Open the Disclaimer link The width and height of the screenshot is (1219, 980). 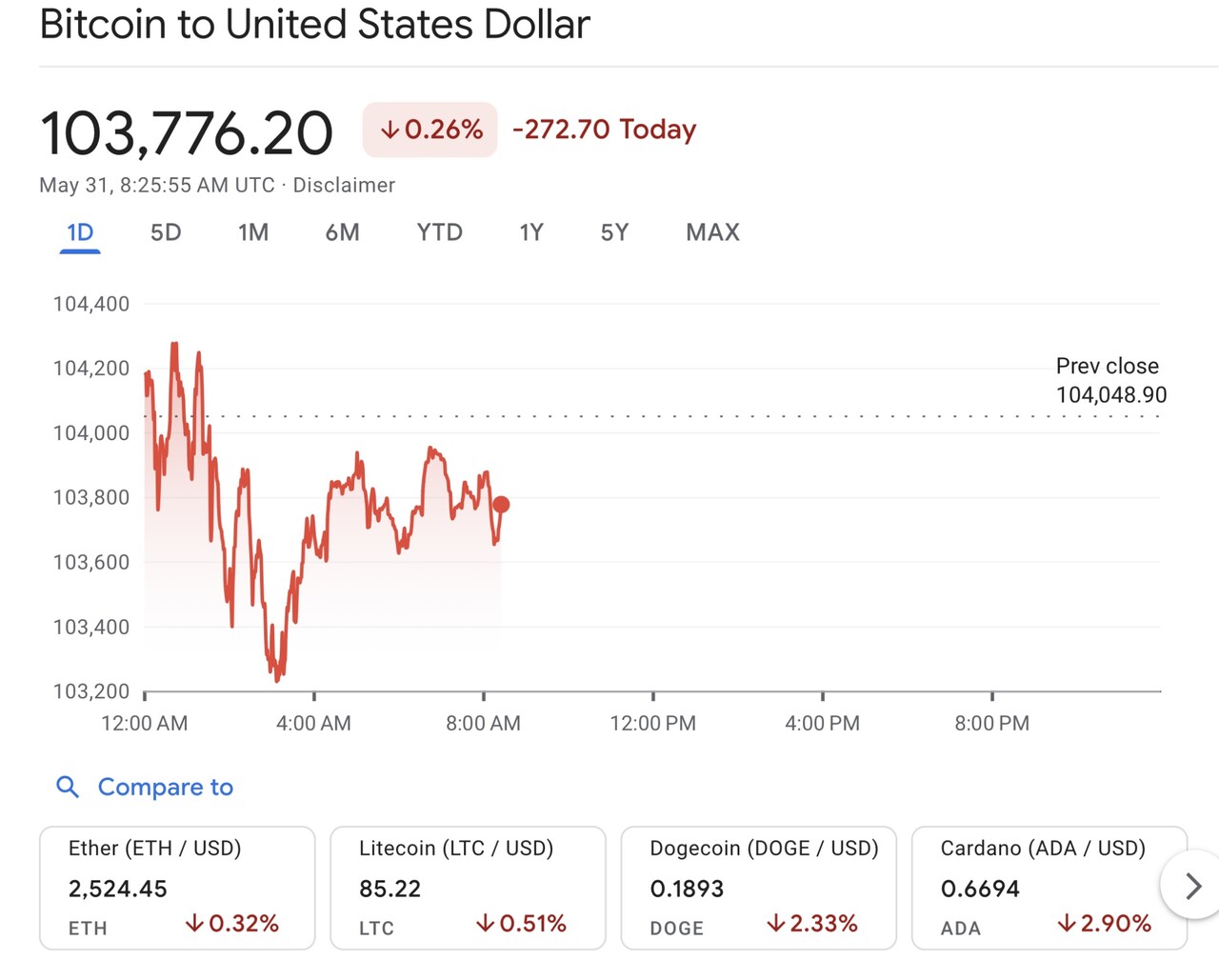click(344, 185)
